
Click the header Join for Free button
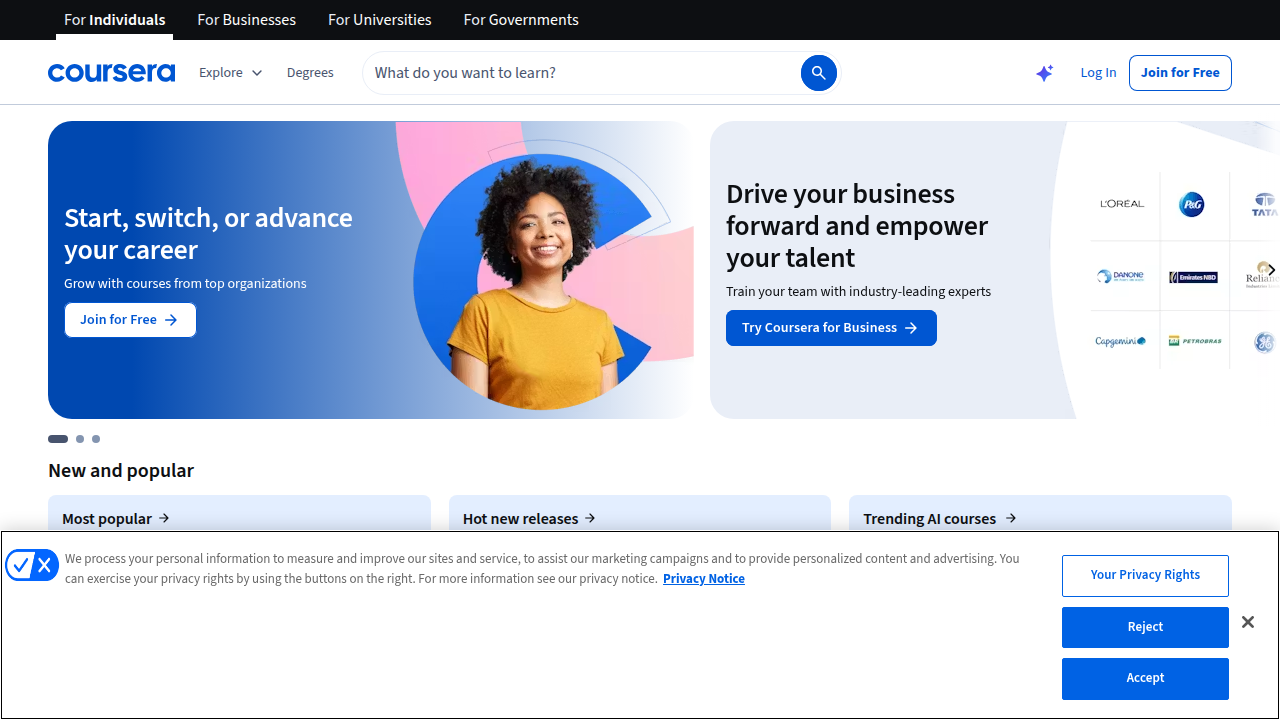(x=1180, y=73)
